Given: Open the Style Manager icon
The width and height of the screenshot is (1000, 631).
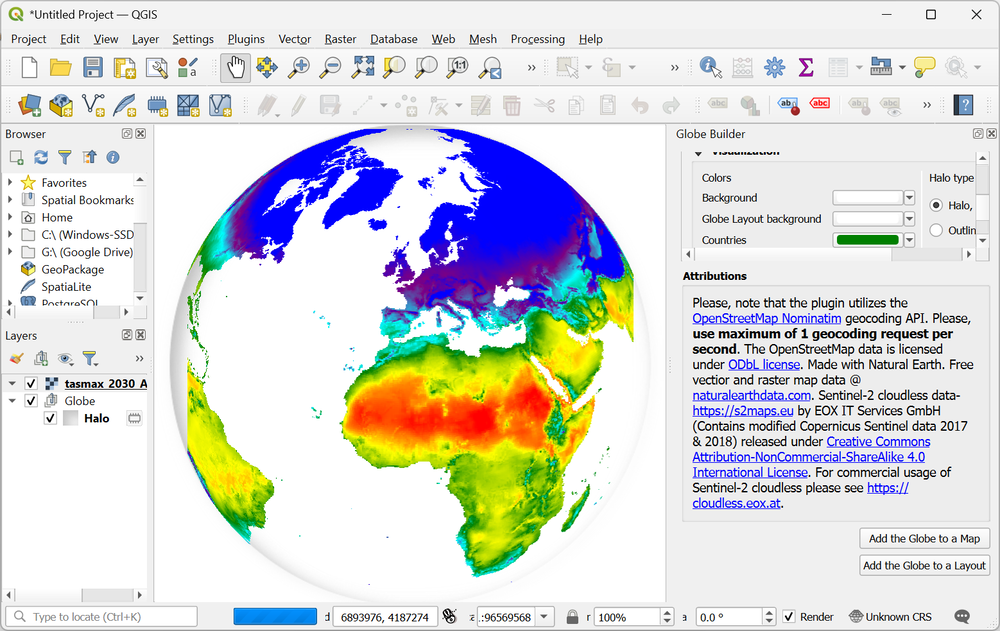Looking at the screenshot, I should point(188,67).
